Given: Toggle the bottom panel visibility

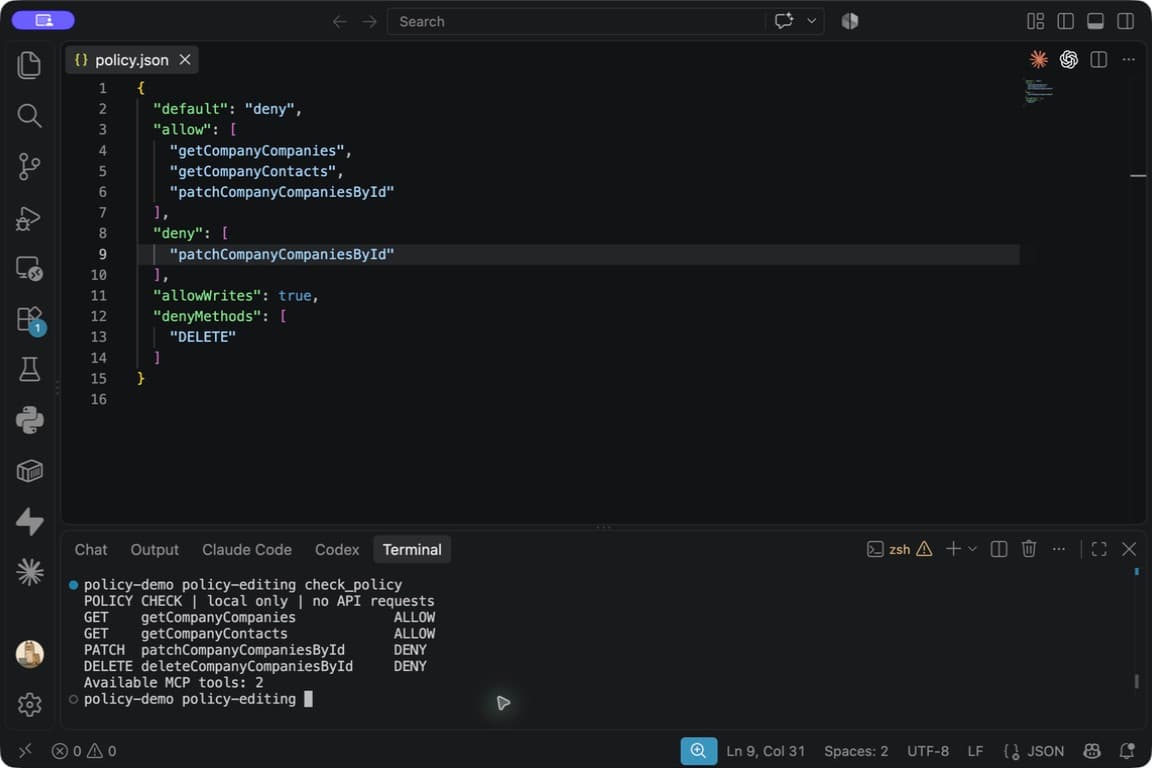Looking at the screenshot, I should pos(1095,21).
